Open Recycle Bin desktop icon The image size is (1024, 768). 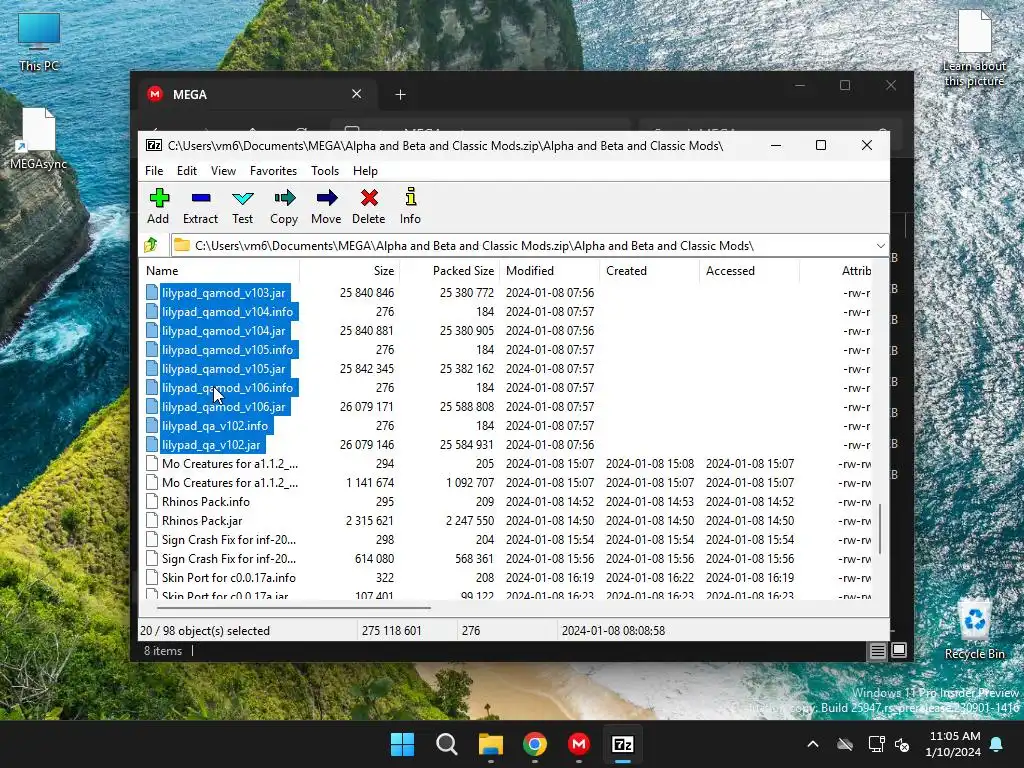[974, 630]
